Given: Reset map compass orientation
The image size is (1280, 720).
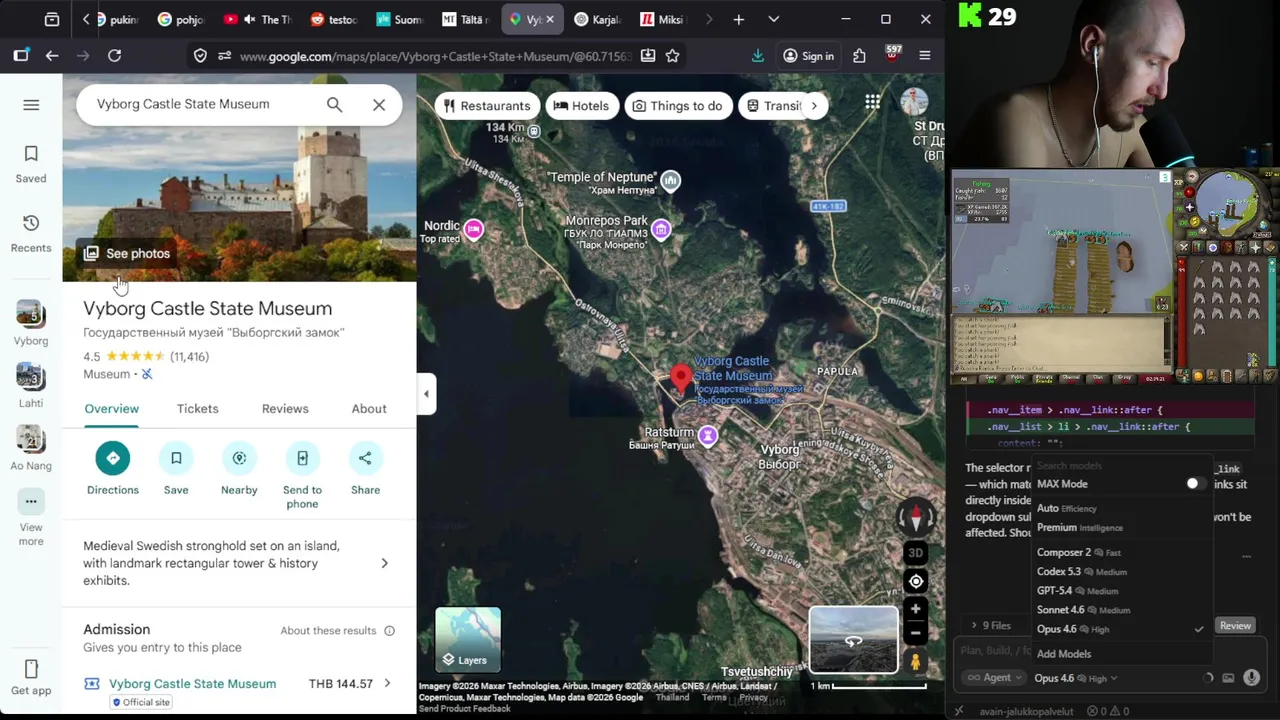Looking at the screenshot, I should (x=915, y=517).
